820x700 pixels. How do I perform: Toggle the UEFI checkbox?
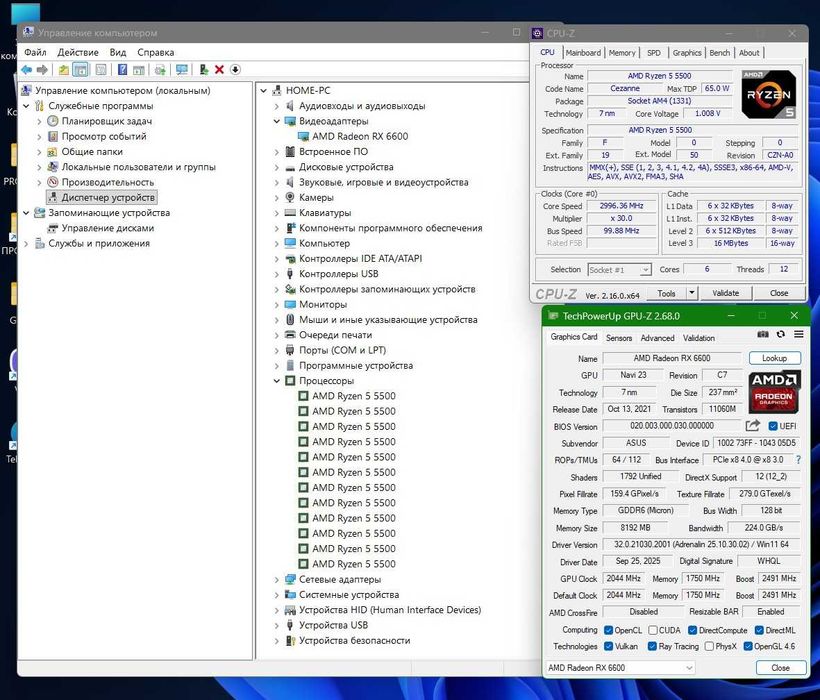pos(773,426)
